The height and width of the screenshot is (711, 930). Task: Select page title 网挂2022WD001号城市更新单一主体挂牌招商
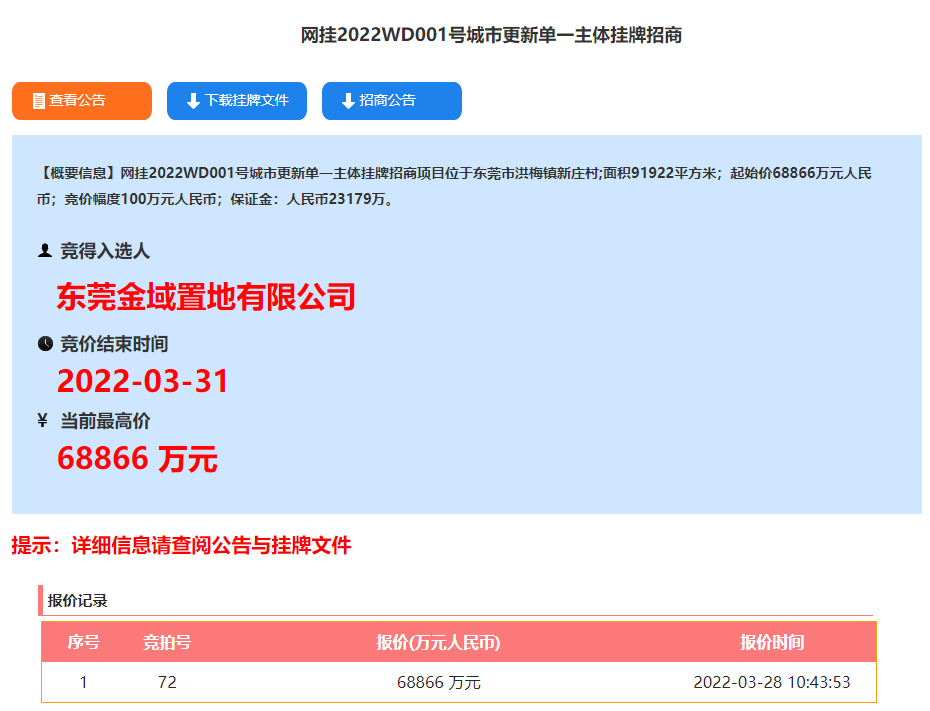[491, 35]
